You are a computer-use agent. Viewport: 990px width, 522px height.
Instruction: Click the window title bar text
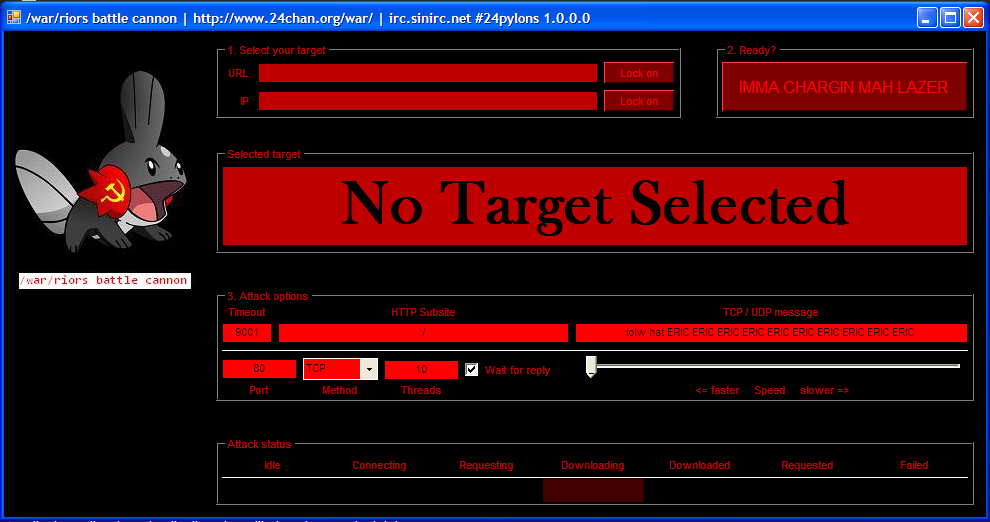308,18
